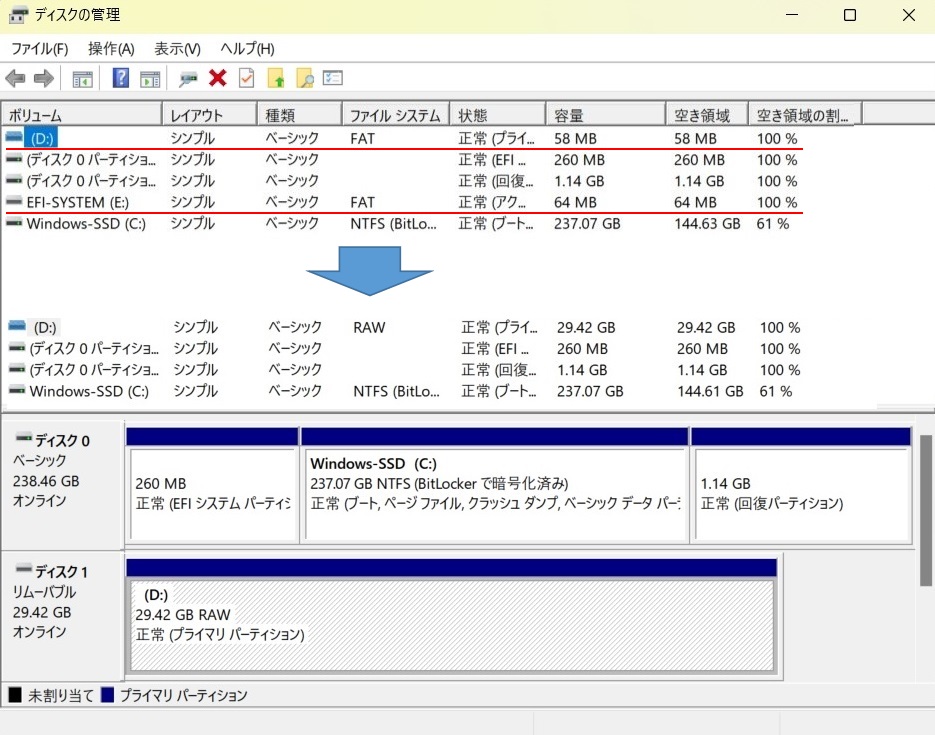Click the EFI-SYSTEM (E:) volume drive icon

[14, 202]
